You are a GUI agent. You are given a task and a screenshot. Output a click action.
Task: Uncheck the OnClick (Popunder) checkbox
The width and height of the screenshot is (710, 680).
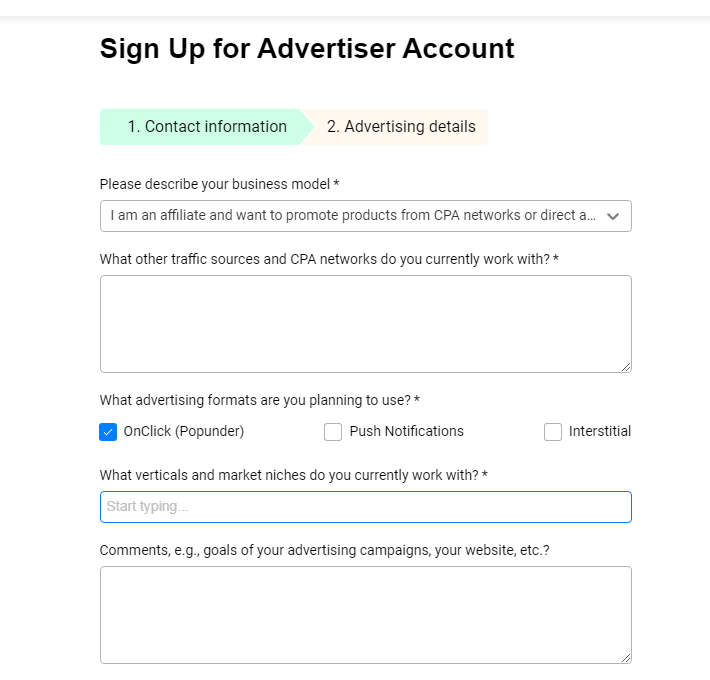[109, 432]
